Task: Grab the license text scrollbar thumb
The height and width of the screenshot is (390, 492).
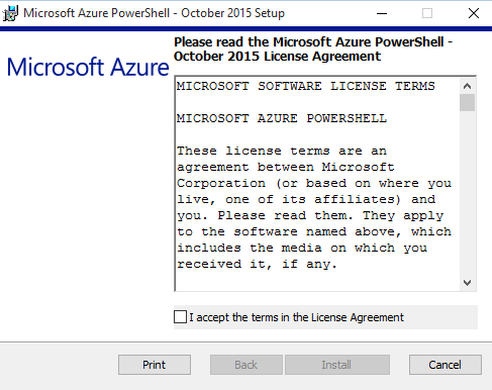Action: pyautogui.click(x=467, y=103)
